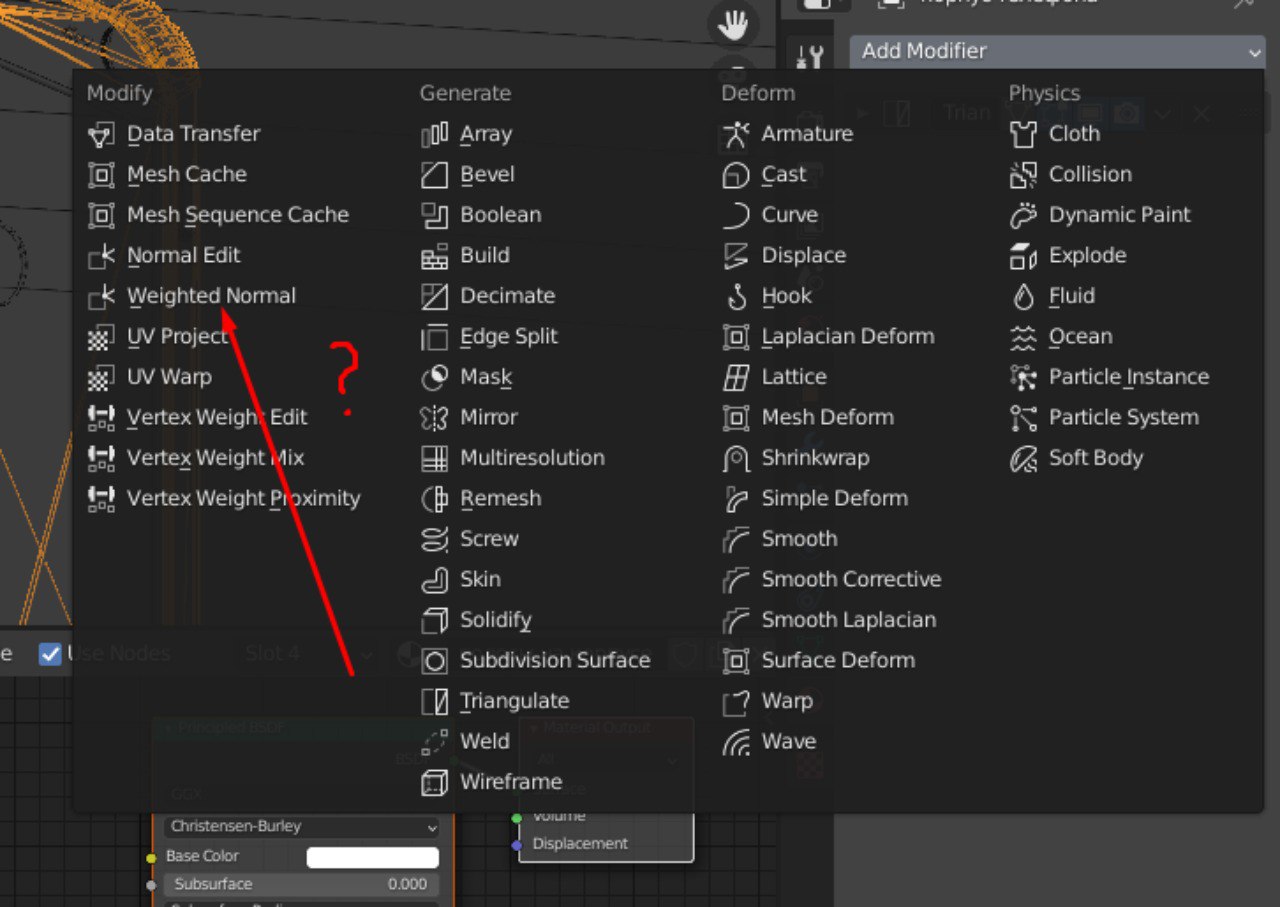
Task: Adjust the Subsurface 0.000 slider
Action: [301, 885]
